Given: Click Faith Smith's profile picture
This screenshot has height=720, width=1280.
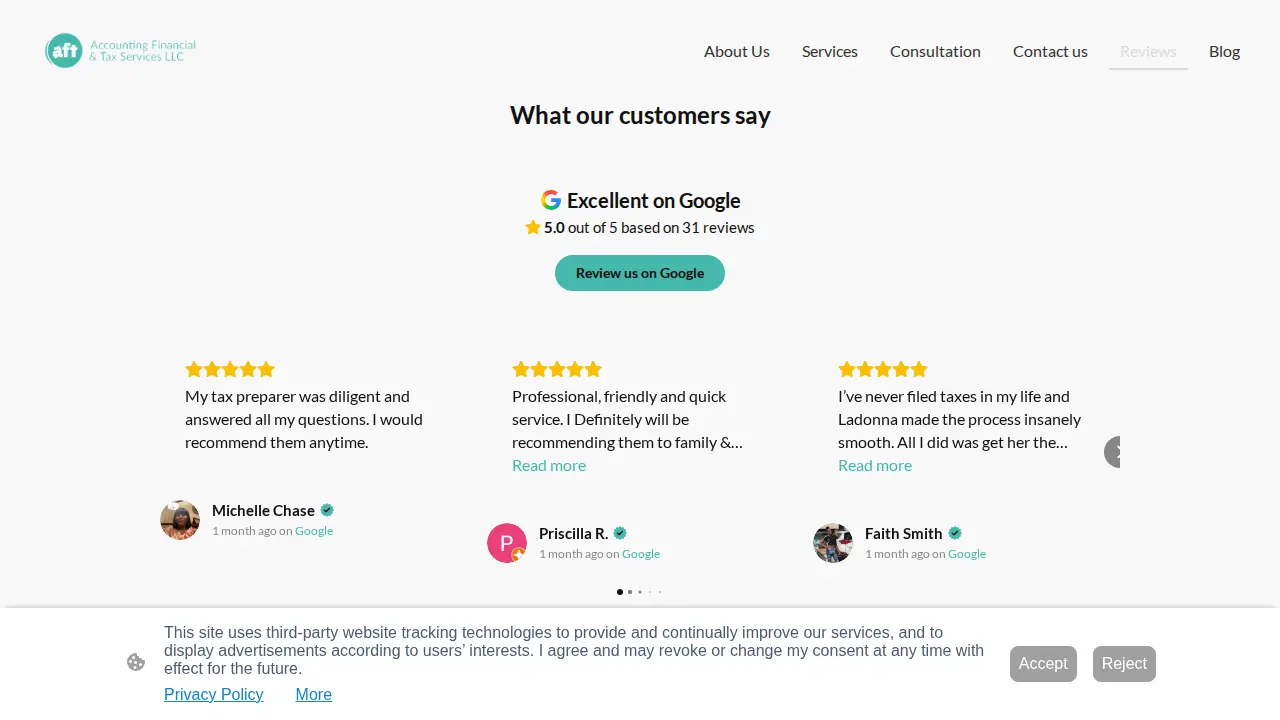Looking at the screenshot, I should [x=833, y=543].
